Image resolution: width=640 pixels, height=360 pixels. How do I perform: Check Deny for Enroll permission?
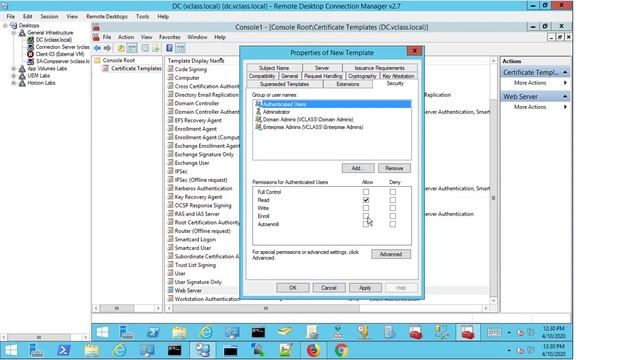(392, 216)
